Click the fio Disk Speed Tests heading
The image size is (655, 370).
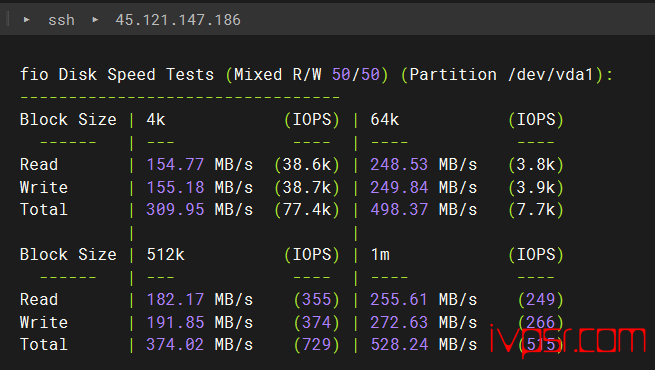coord(117,75)
